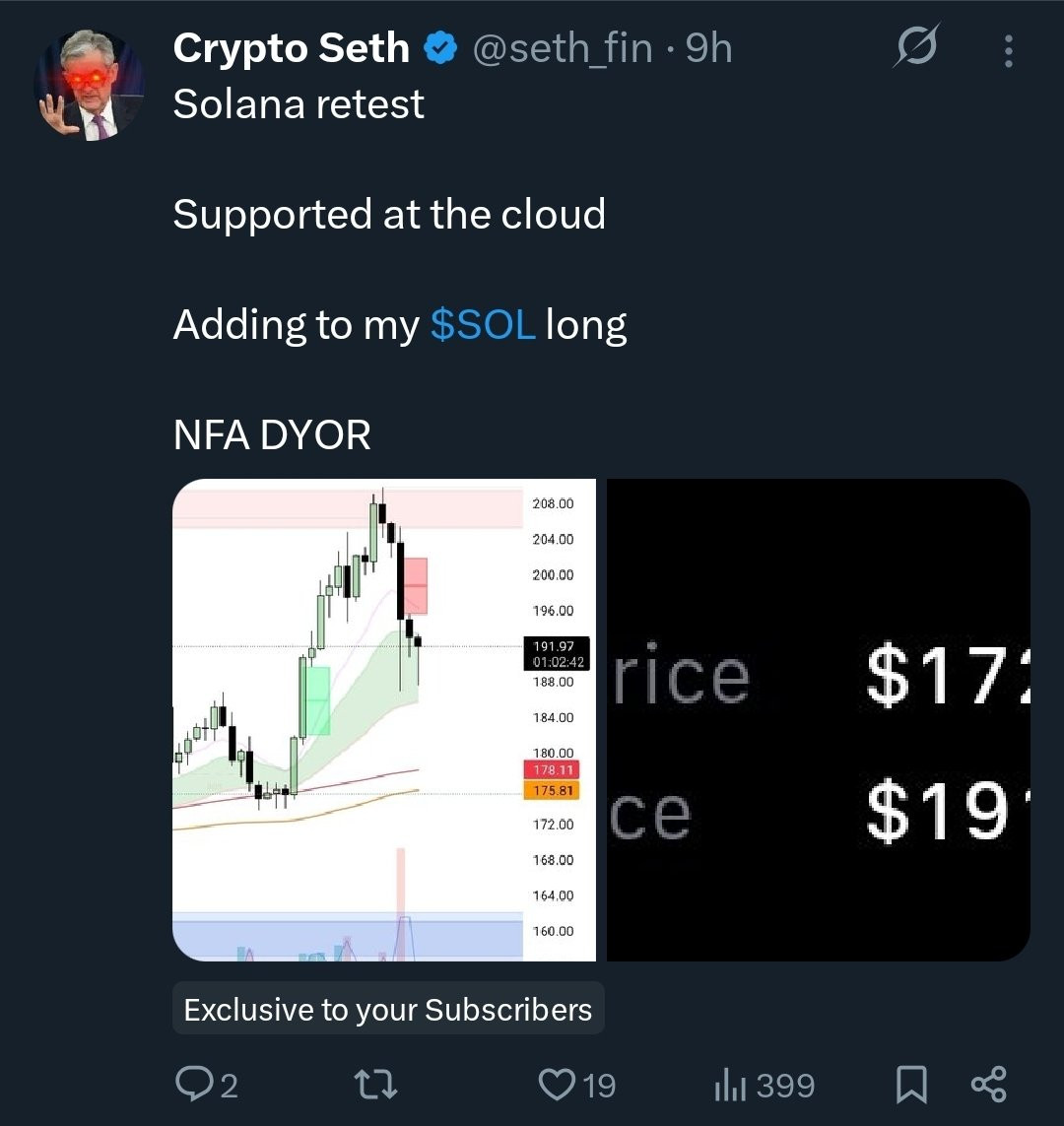Open the black price image thumbnail
This screenshot has height=1126, width=1064.
point(818,719)
